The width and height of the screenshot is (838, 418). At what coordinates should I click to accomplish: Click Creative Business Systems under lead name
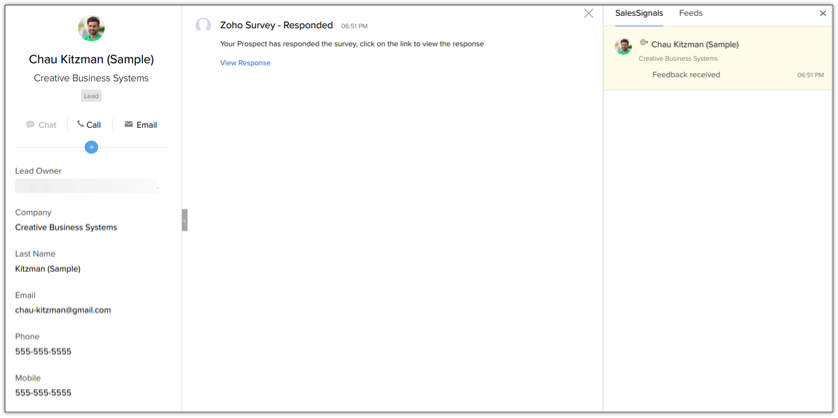tap(91, 79)
